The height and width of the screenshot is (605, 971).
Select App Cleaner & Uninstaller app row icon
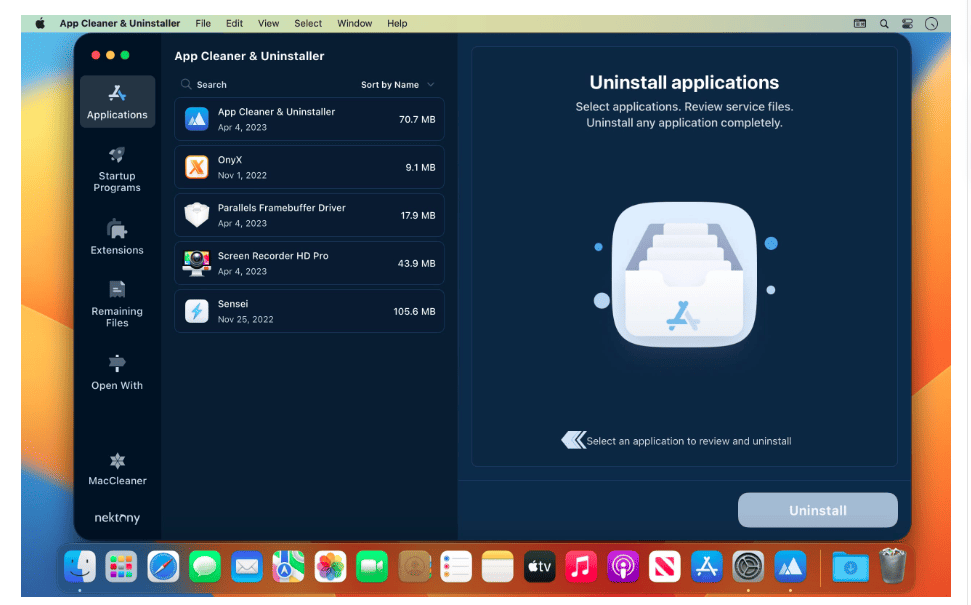[197, 119]
